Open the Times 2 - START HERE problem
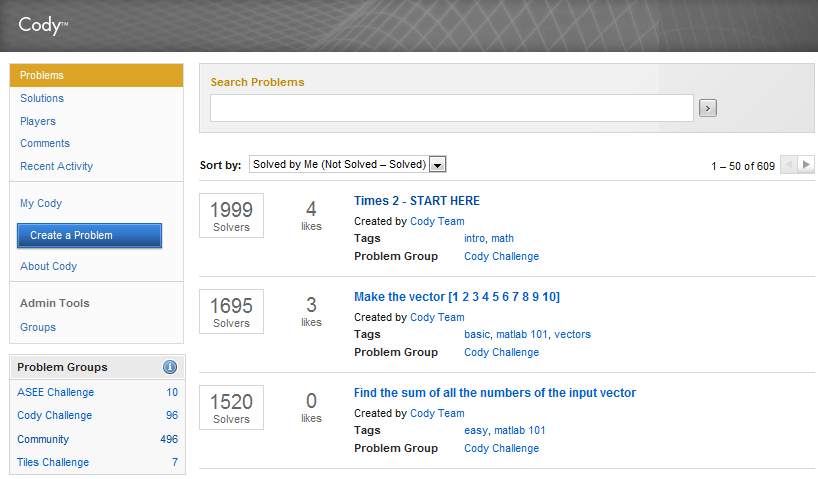This screenshot has height=479, width=818. click(x=417, y=201)
